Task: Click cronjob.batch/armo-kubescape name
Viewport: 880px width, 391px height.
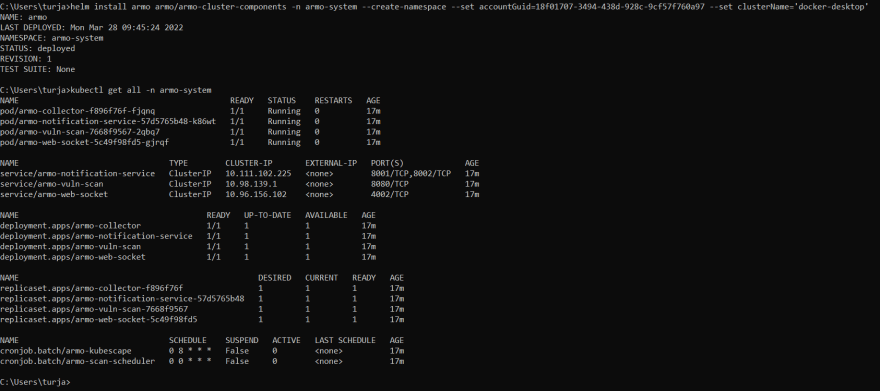Action: 66,351
